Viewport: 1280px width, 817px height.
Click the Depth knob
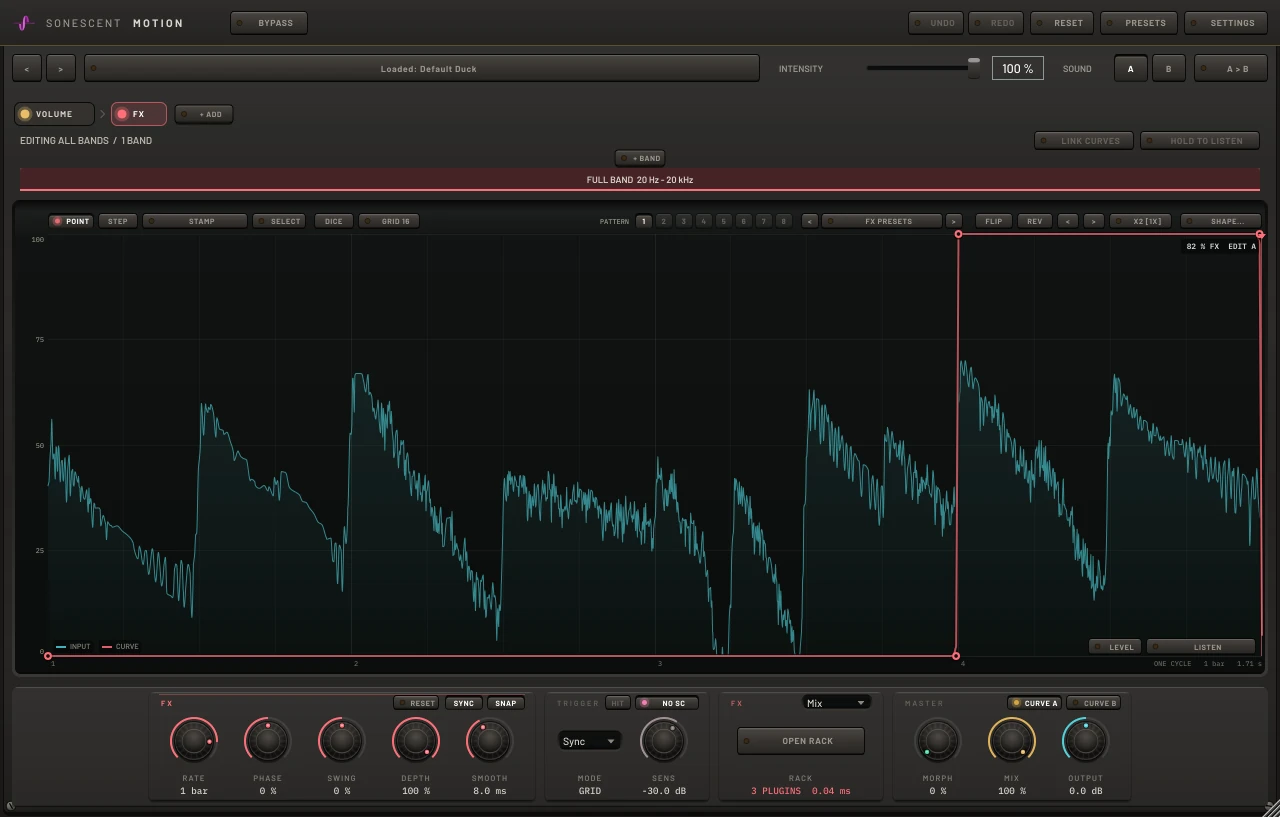click(x=415, y=741)
